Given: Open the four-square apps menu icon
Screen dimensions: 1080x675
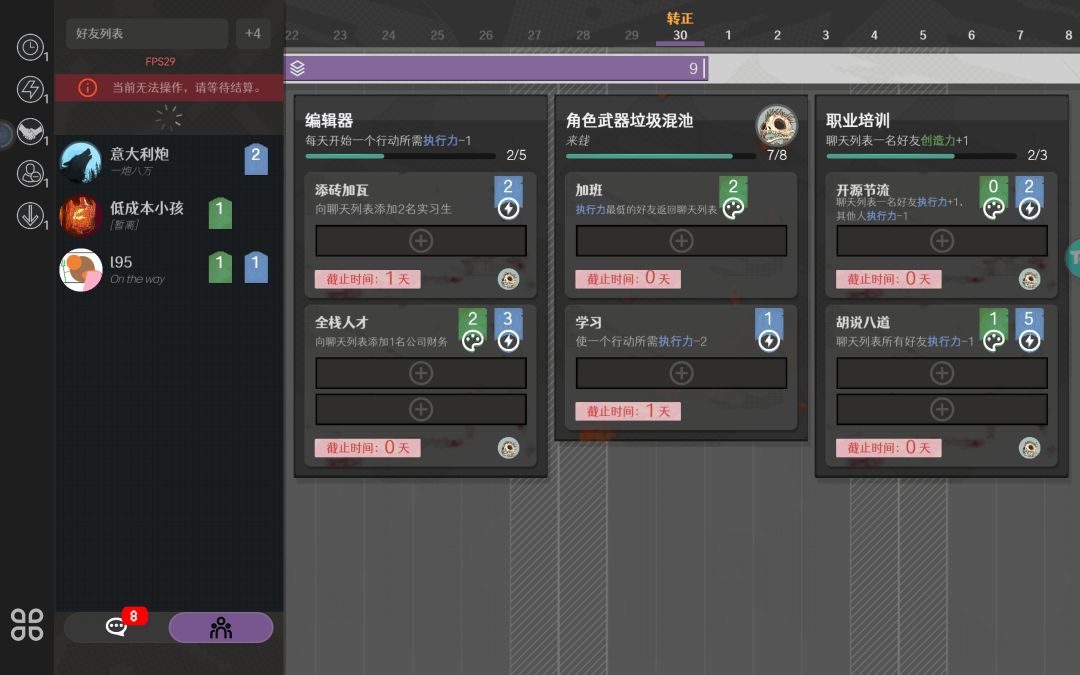Looking at the screenshot, I should point(27,625).
